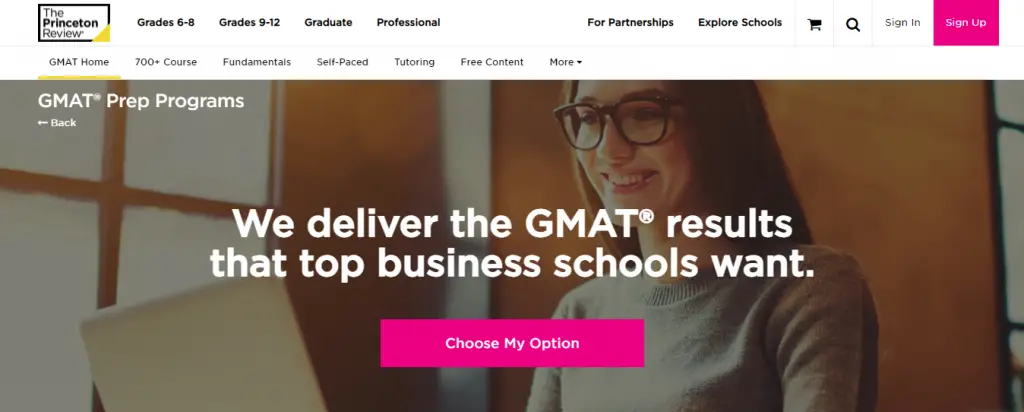Expand the More dropdown menu
This screenshot has height=412, width=1024.
click(x=565, y=62)
